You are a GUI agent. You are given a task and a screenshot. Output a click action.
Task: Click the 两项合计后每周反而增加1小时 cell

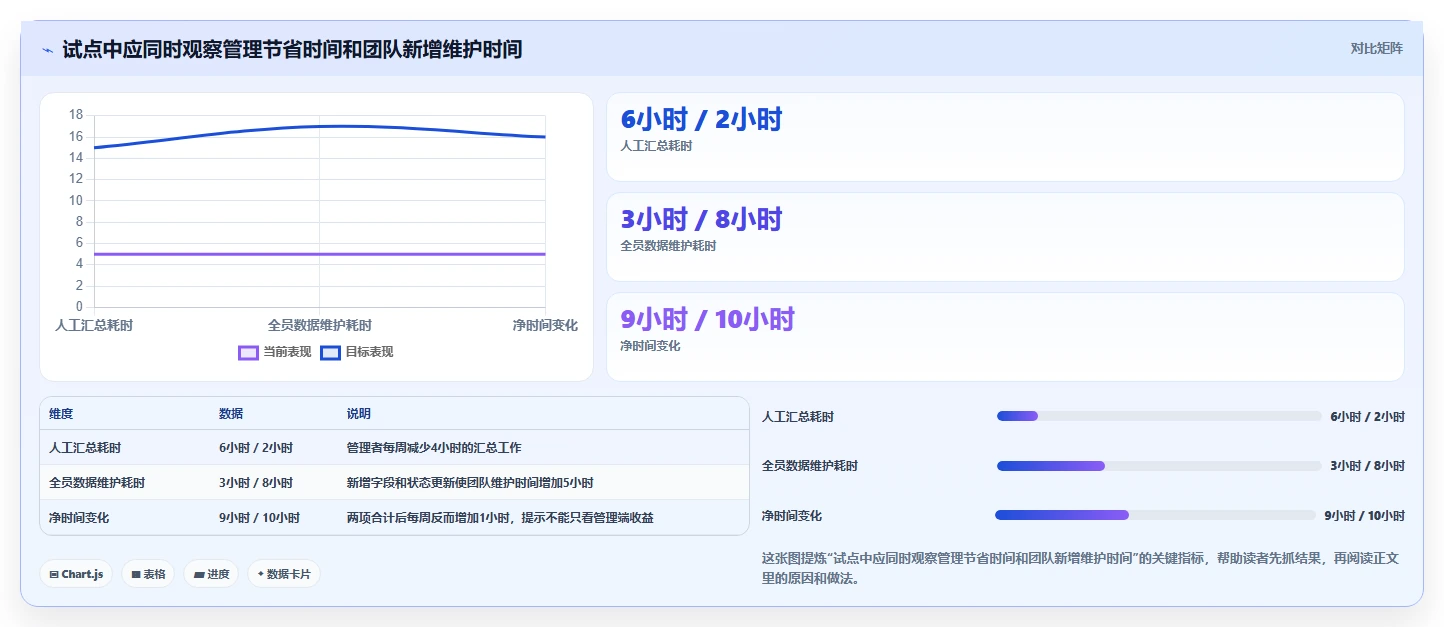click(x=500, y=518)
